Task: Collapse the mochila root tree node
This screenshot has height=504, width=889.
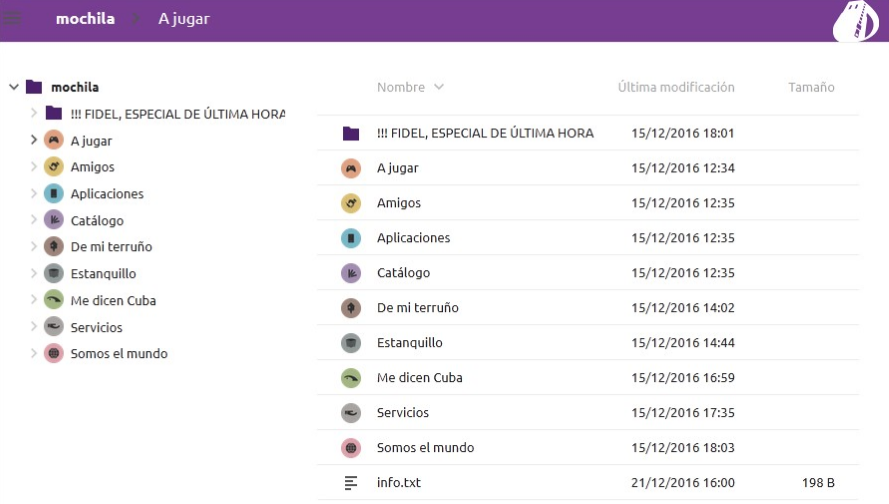Action: 14,87
